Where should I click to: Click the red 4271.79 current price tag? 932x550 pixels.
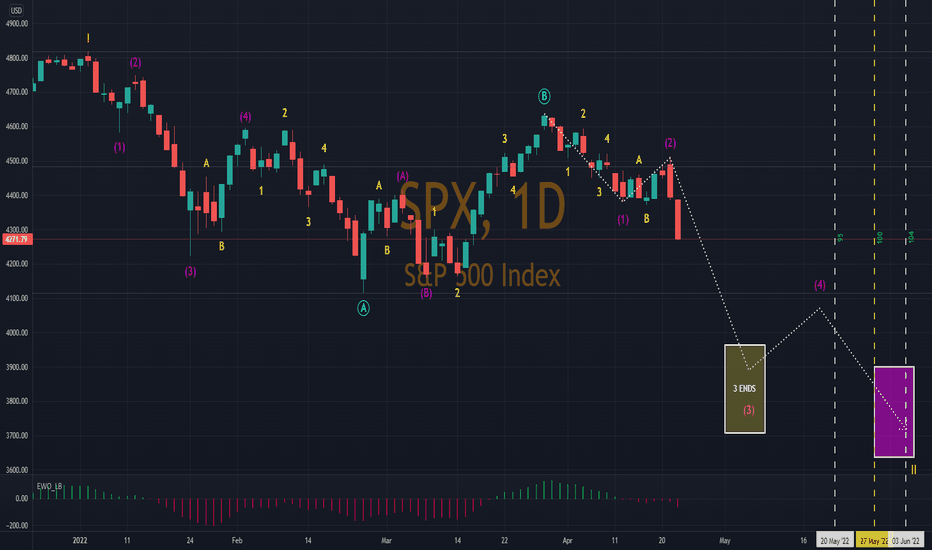tap(17, 239)
